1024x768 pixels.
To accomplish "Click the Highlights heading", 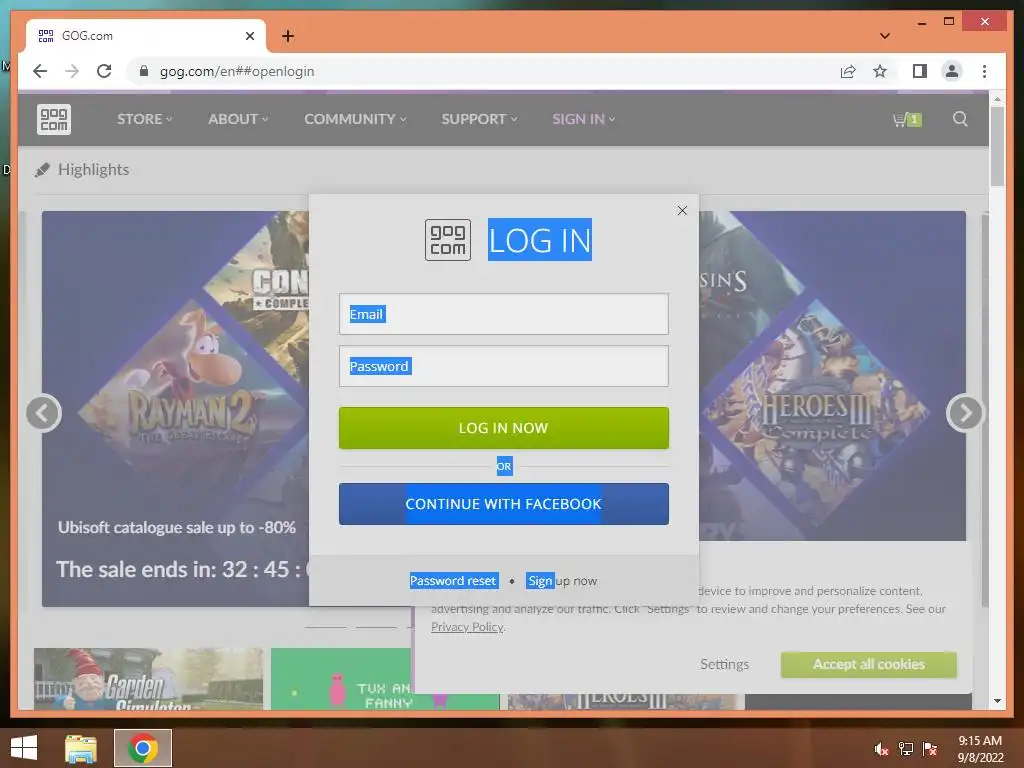I will point(93,170).
